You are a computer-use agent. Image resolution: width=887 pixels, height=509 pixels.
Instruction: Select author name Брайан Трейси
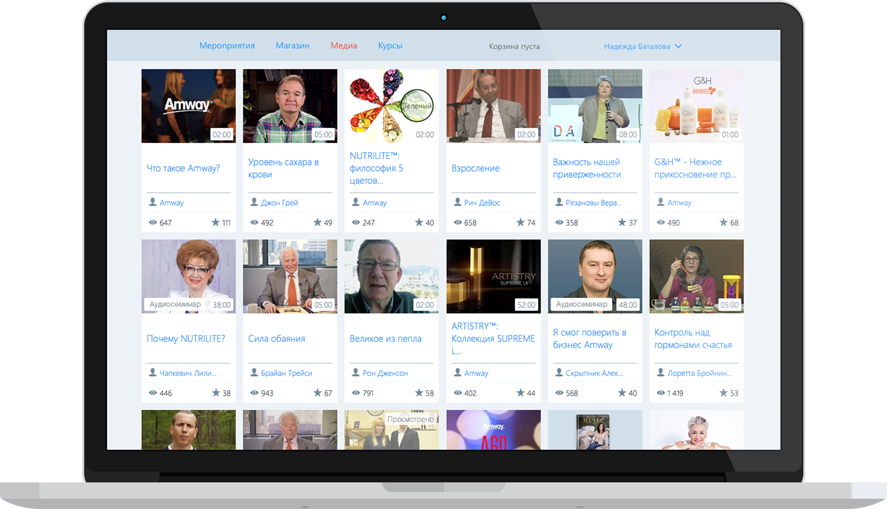(x=286, y=373)
